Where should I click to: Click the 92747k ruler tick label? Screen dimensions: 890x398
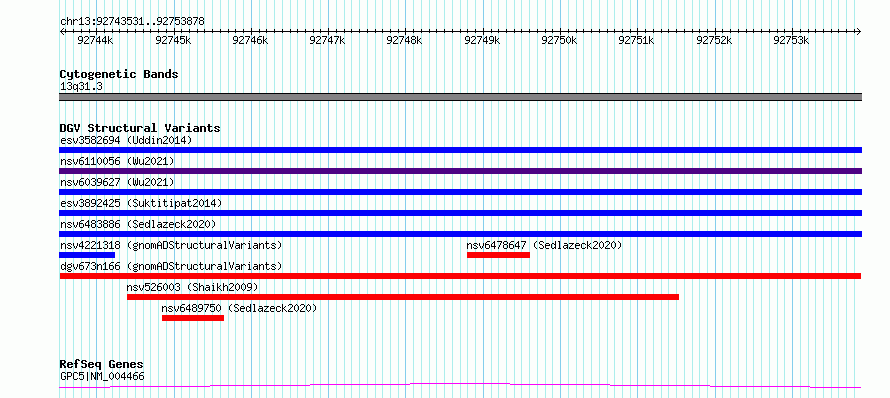[x=328, y=40]
